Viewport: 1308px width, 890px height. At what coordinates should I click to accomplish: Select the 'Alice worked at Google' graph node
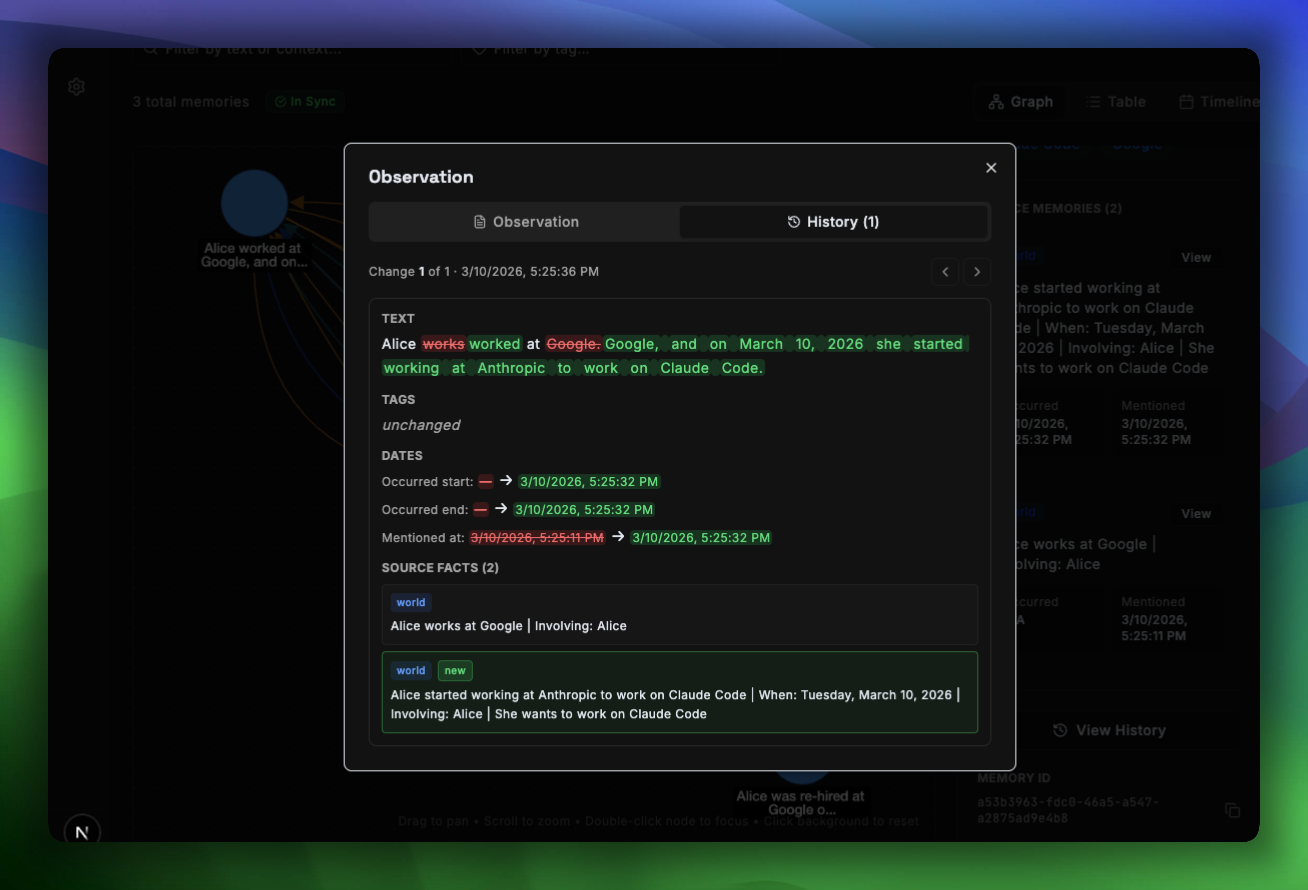coord(254,203)
